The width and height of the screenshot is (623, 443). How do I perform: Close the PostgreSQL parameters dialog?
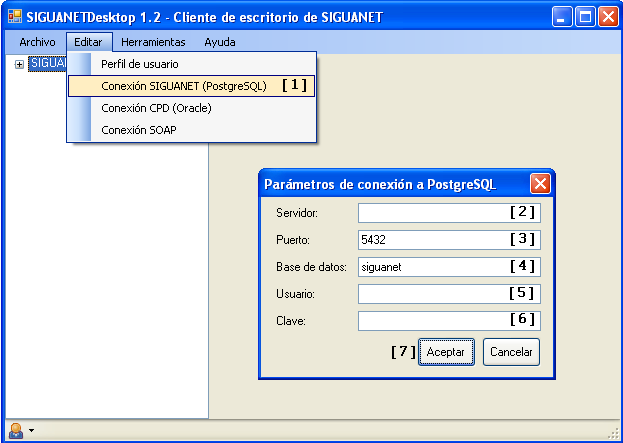[540, 184]
